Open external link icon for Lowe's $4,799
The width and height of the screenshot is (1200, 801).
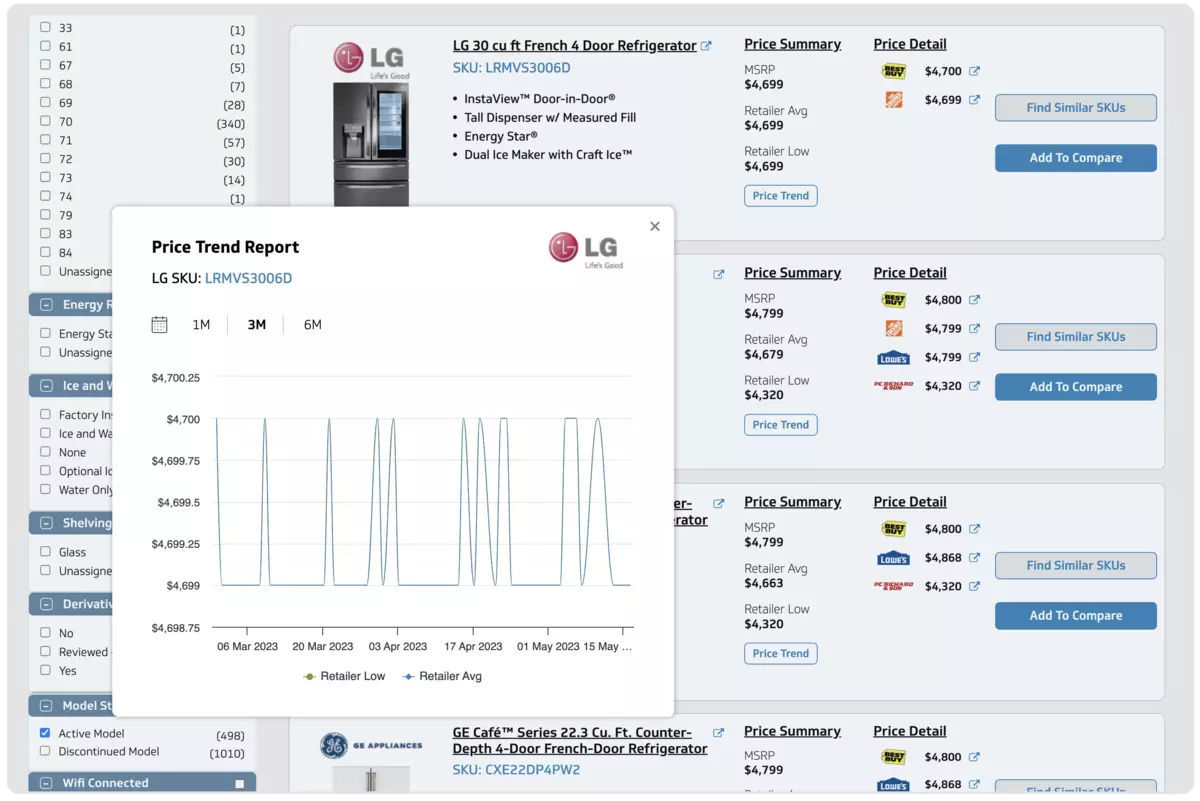click(x=975, y=357)
